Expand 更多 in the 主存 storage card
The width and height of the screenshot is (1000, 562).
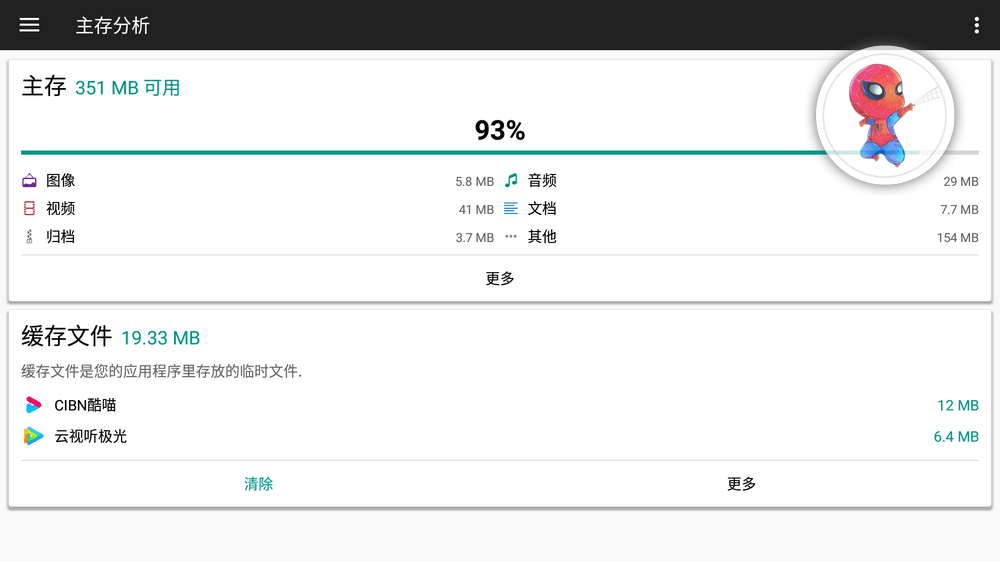tap(500, 279)
